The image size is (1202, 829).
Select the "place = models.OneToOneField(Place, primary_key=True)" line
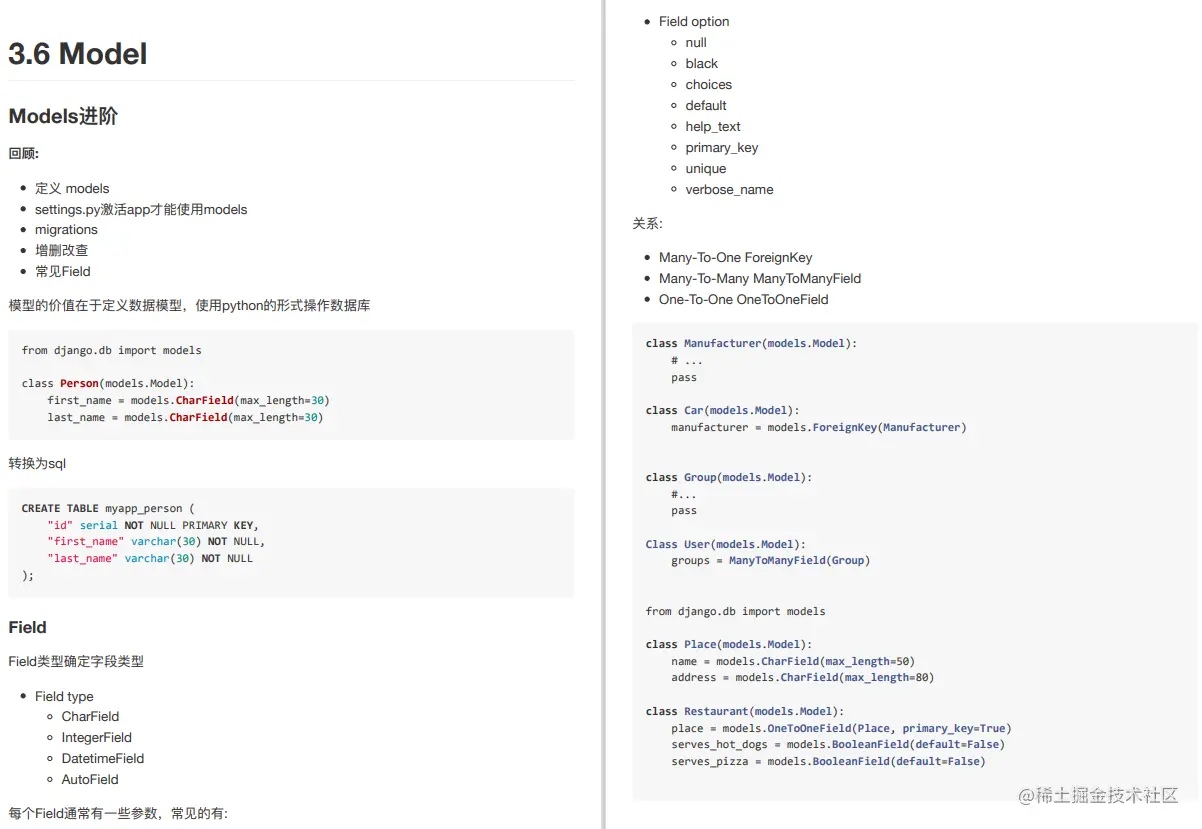(x=841, y=728)
